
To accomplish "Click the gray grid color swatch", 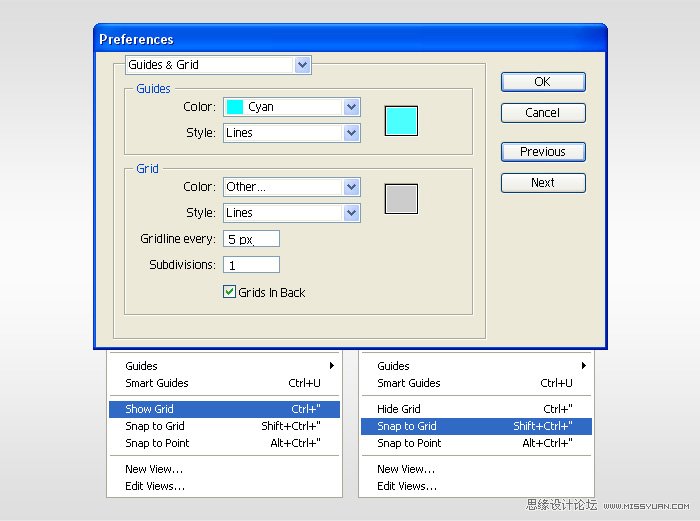I will (401, 199).
